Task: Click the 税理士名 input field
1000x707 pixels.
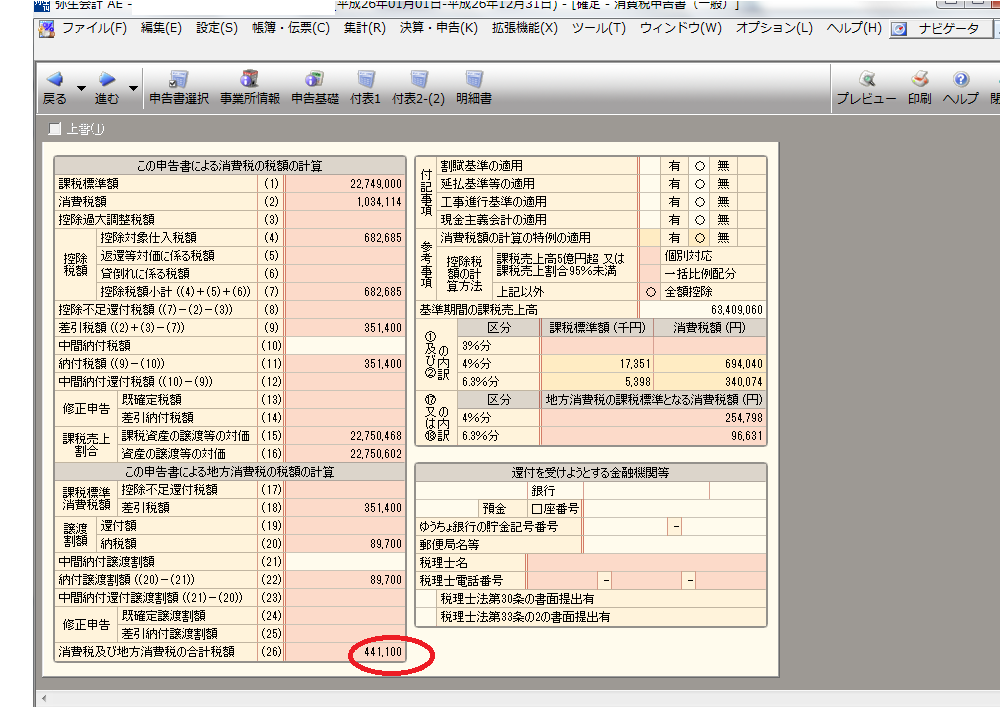Action: (646, 562)
